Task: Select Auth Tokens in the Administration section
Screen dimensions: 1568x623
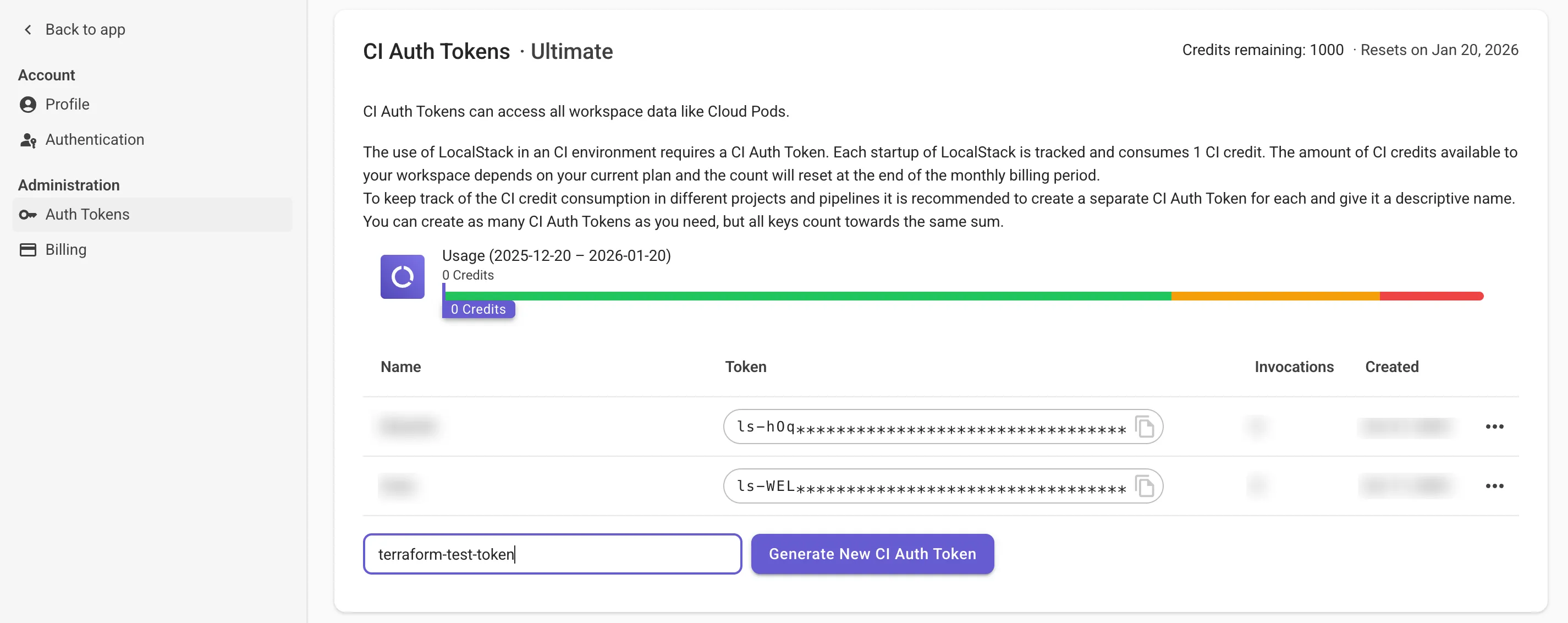Action: coord(87,215)
